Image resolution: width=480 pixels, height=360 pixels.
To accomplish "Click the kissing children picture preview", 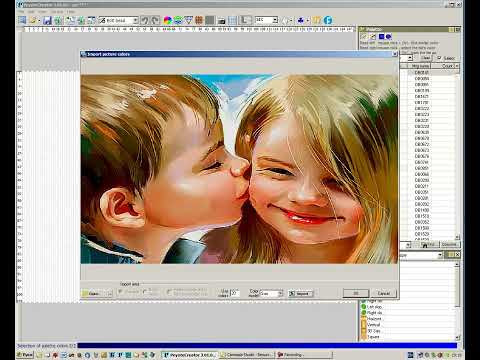I will pyautogui.click(x=239, y=169).
